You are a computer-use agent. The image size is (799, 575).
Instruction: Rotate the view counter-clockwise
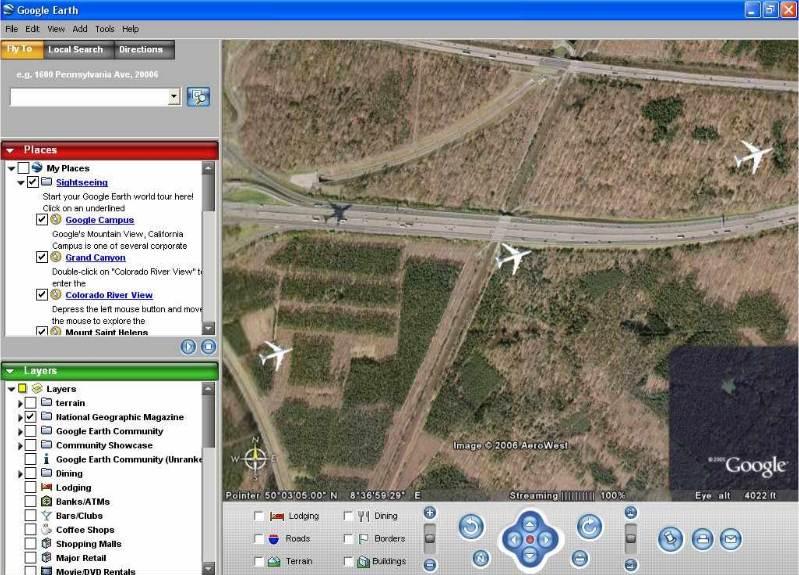472,526
